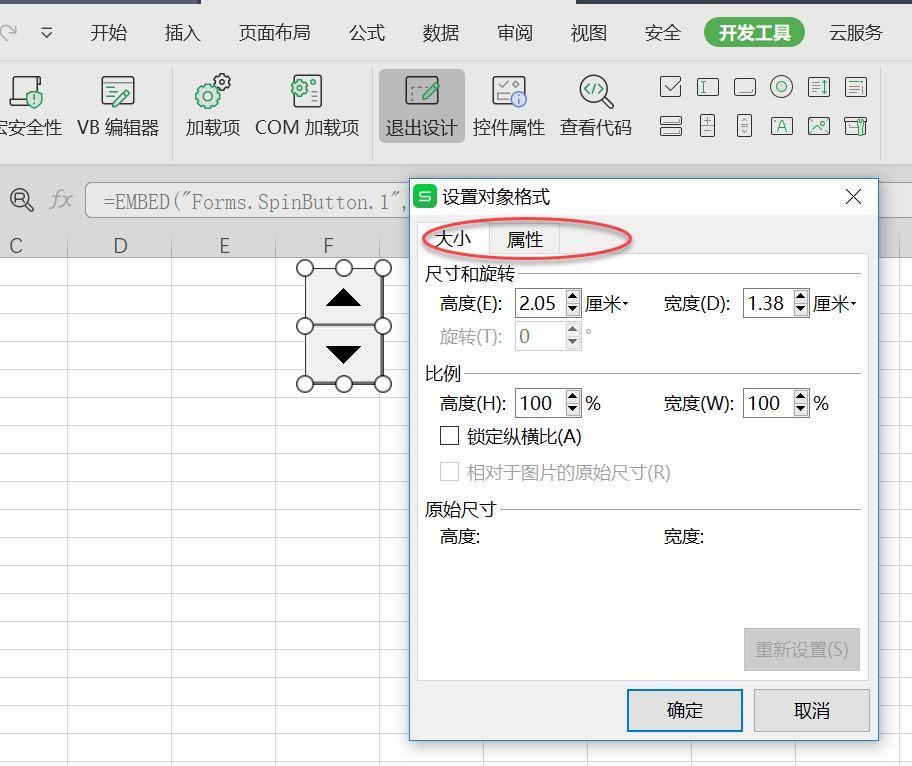Click the 宽度(W) percent field
912x766 pixels.
[x=768, y=403]
